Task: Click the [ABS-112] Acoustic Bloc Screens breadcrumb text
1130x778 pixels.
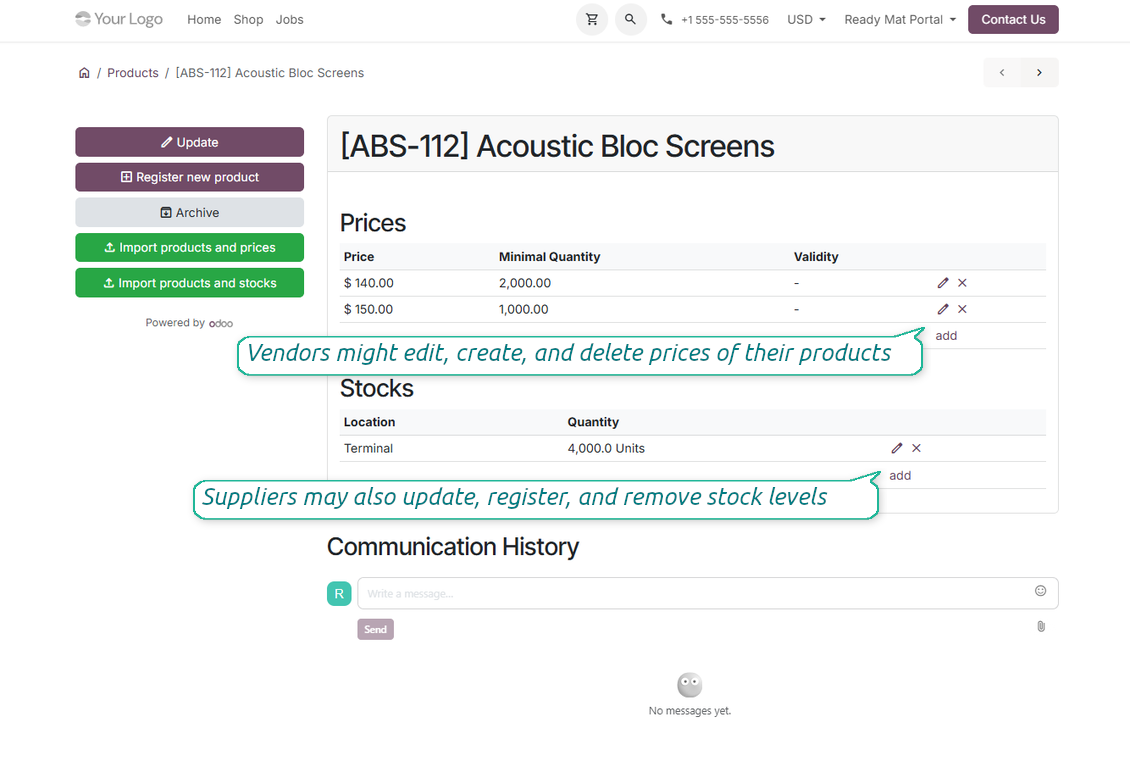Action: 270,73
